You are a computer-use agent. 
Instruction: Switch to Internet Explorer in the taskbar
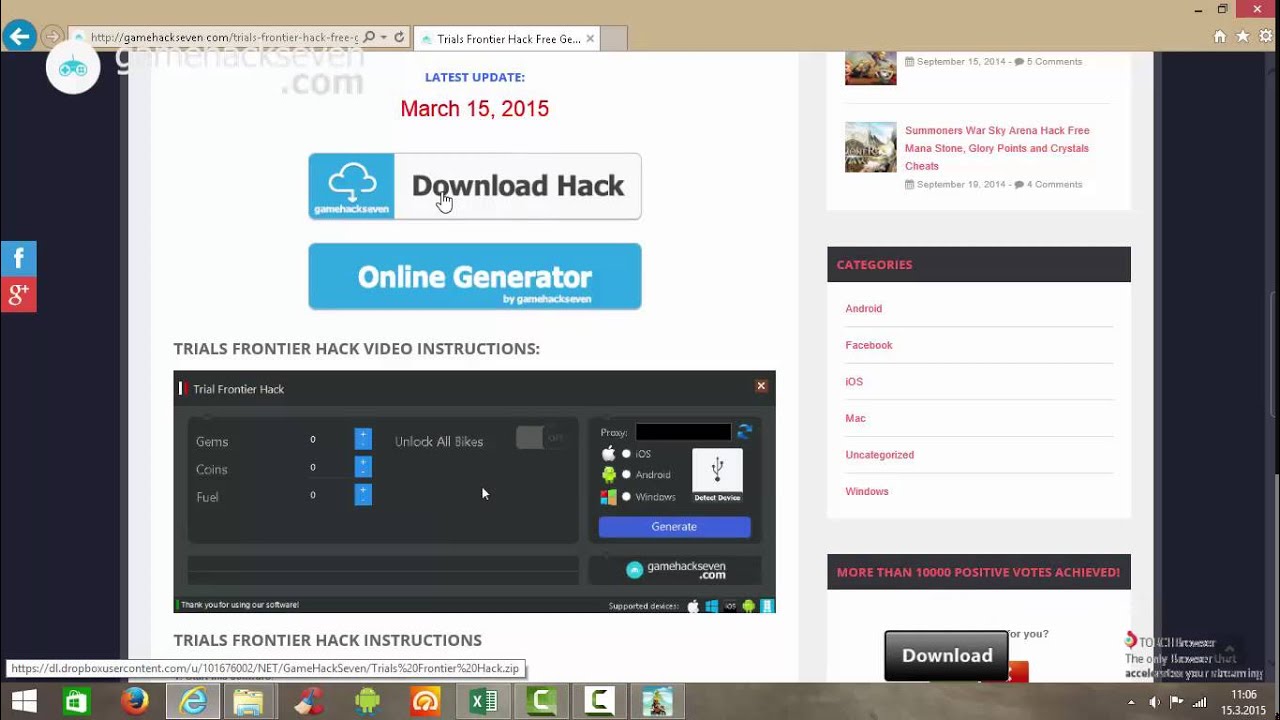pos(192,702)
